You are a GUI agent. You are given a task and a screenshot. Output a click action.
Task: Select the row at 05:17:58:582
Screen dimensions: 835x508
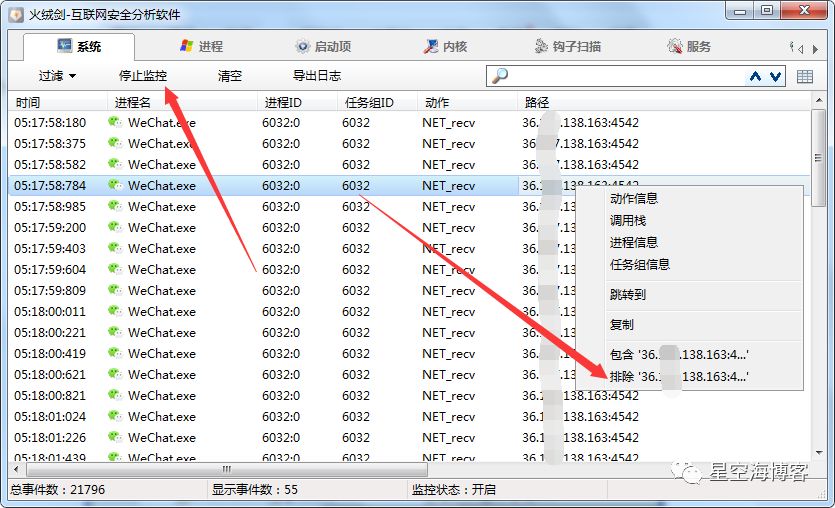(x=409, y=165)
